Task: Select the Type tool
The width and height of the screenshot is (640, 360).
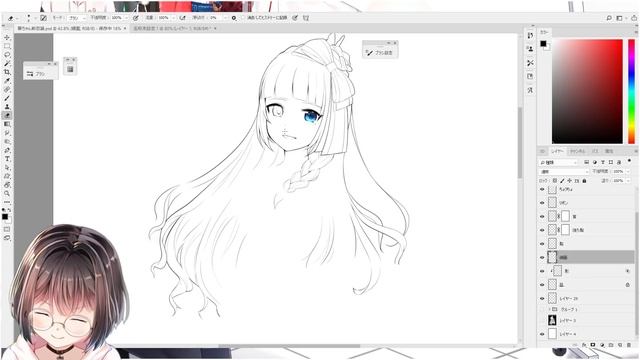Action: (x=7, y=159)
